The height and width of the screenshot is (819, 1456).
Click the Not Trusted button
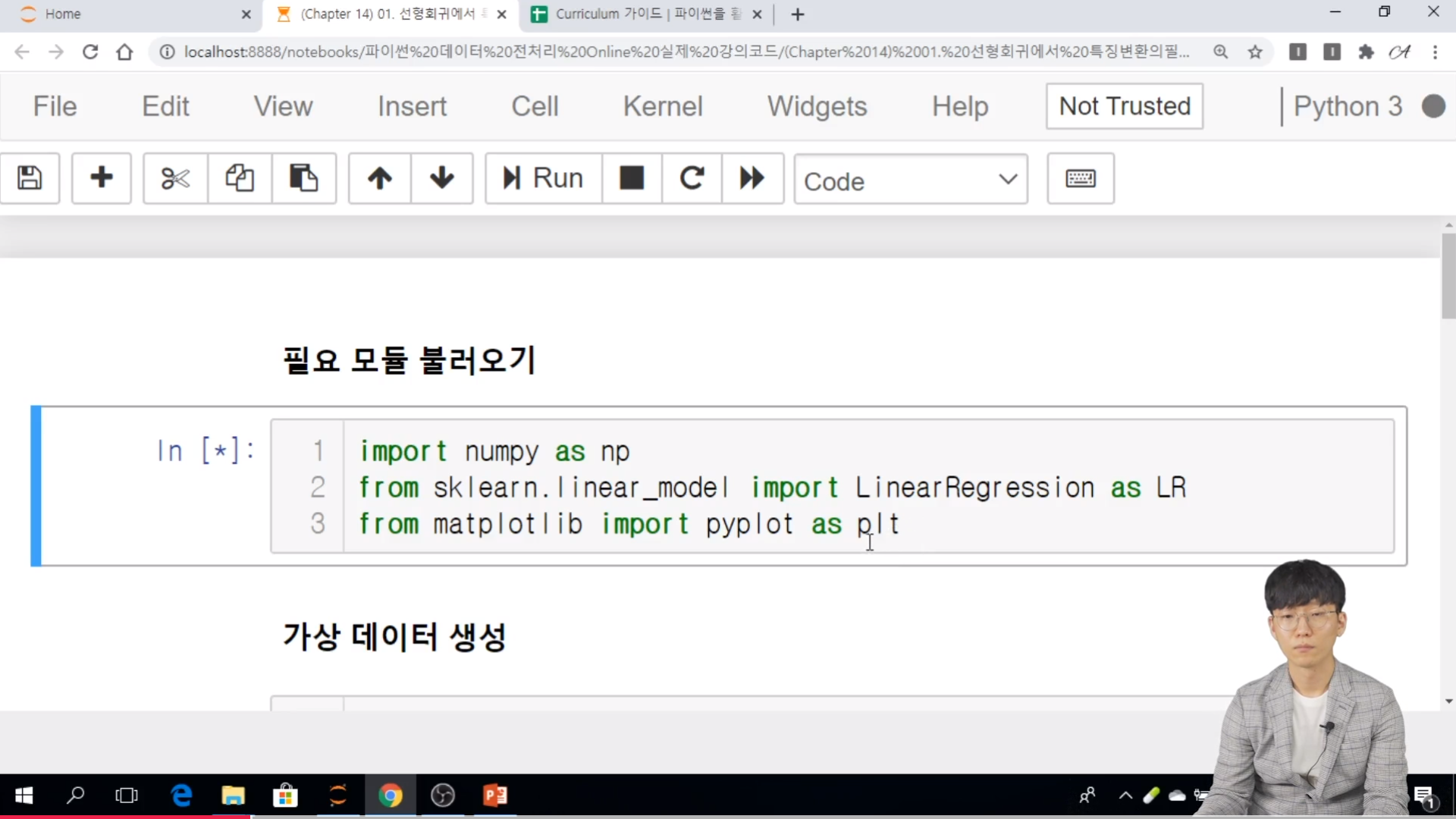pyautogui.click(x=1124, y=106)
